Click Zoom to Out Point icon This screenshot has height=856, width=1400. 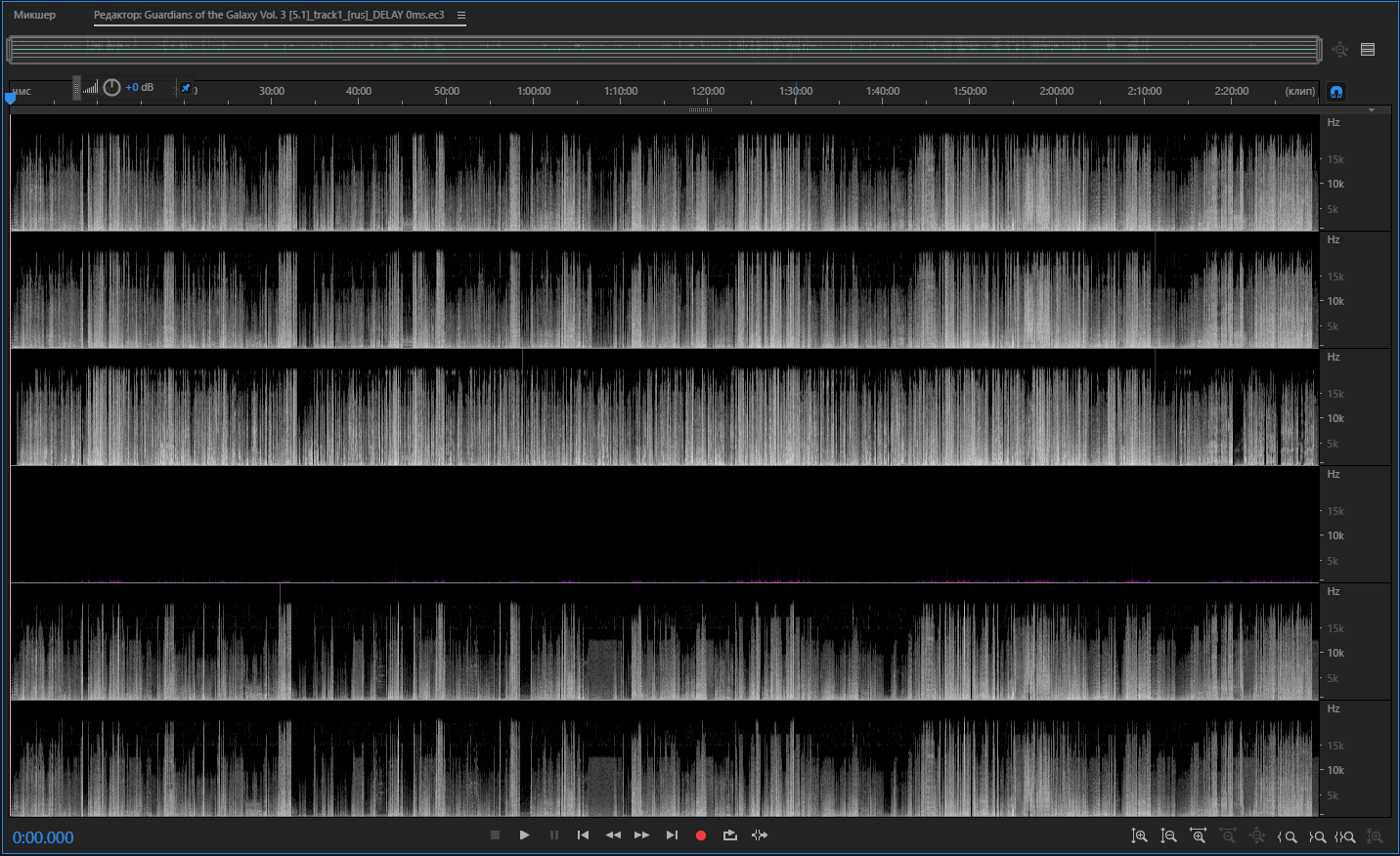[x=1317, y=836]
